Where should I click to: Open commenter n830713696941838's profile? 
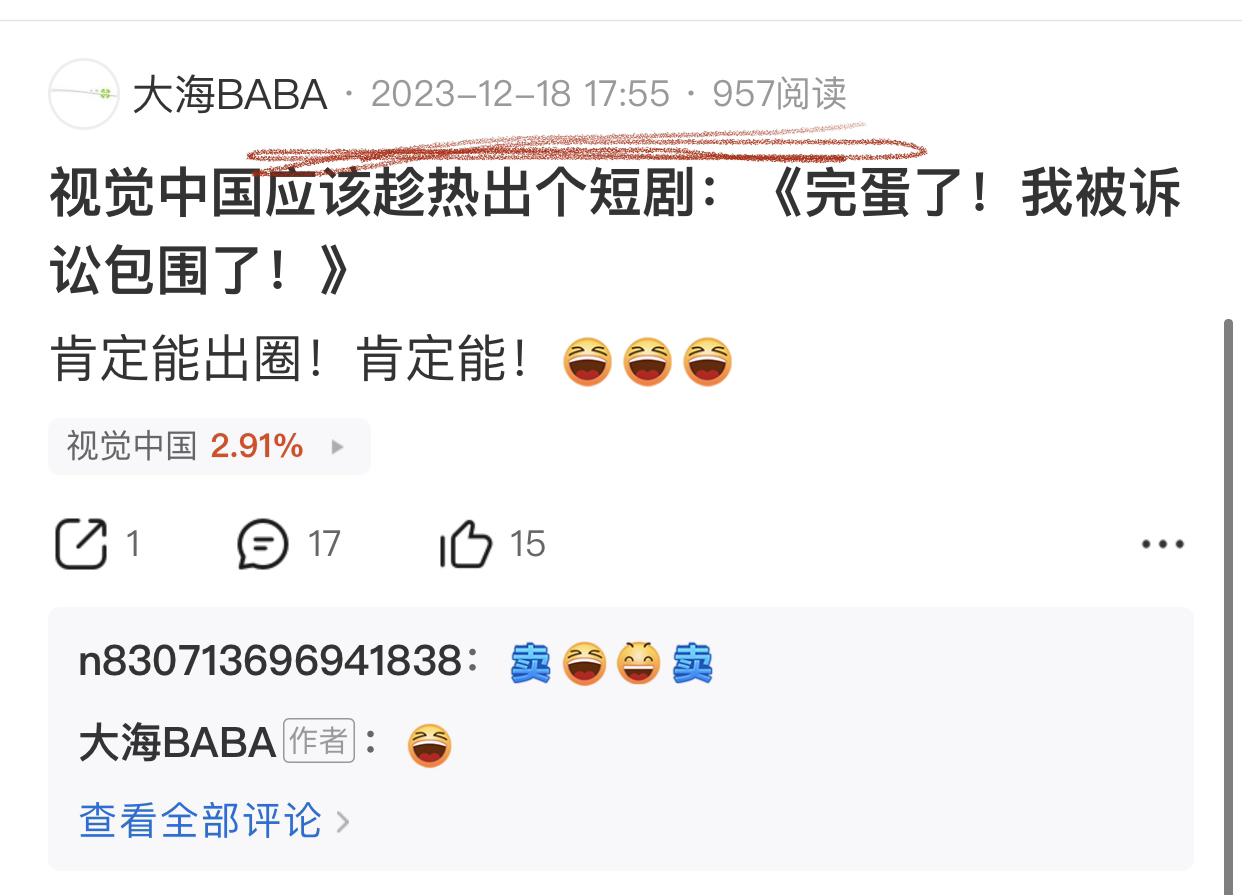pyautogui.click(x=270, y=662)
